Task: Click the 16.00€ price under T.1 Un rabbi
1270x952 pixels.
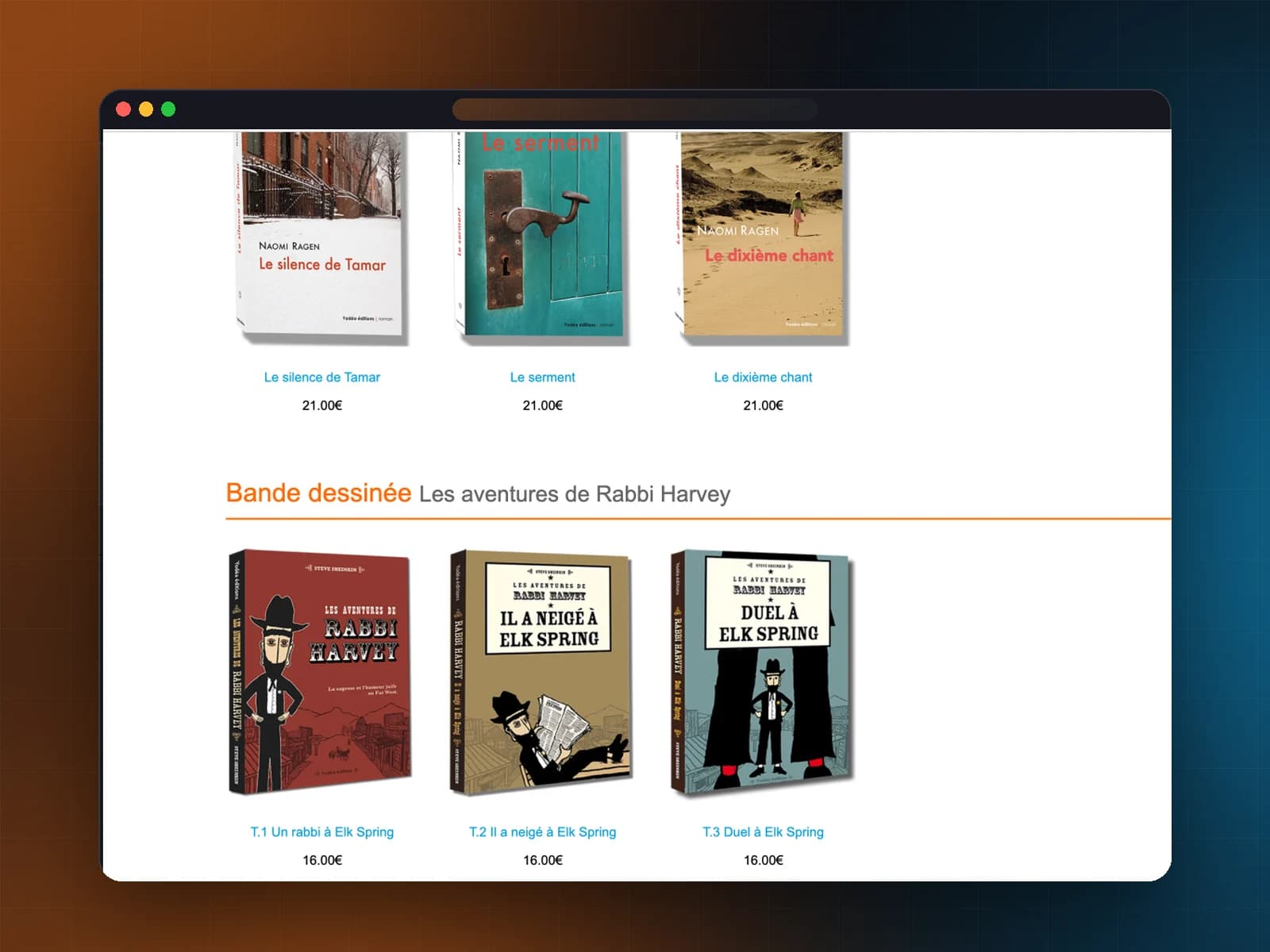Action: pos(322,860)
